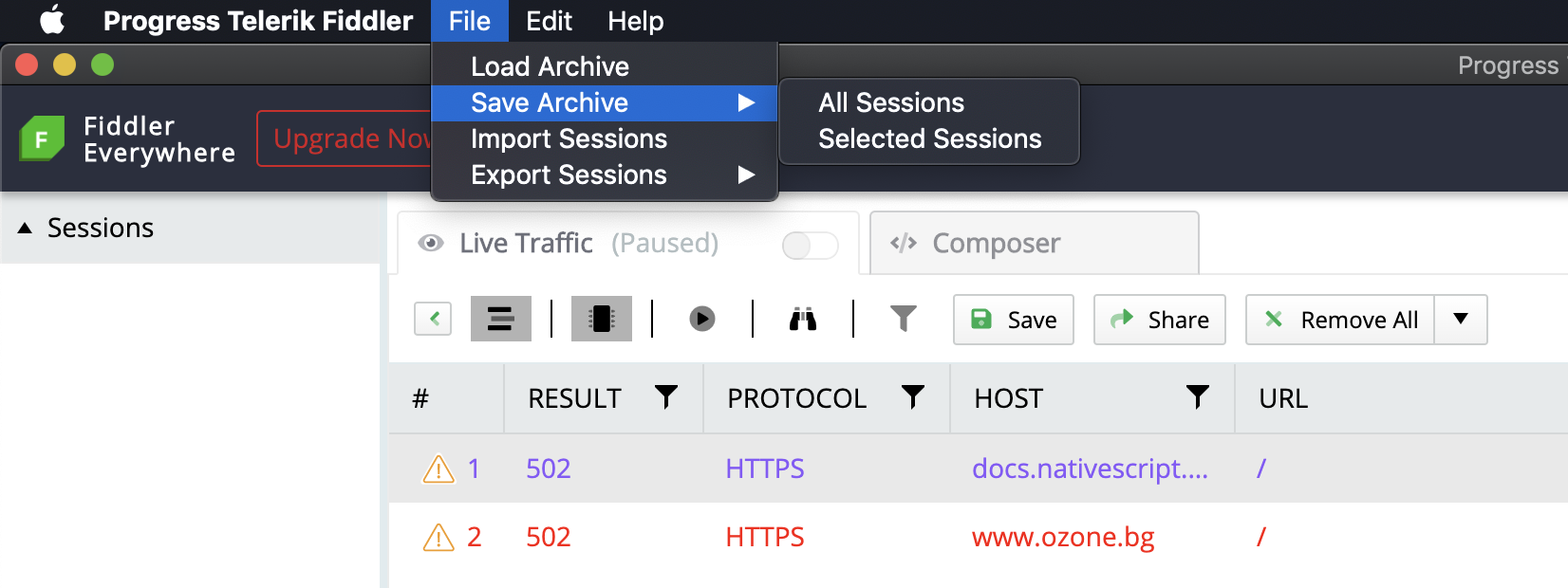Expand the Remove All dropdown arrow
The height and width of the screenshot is (588, 1568).
pos(1461,320)
